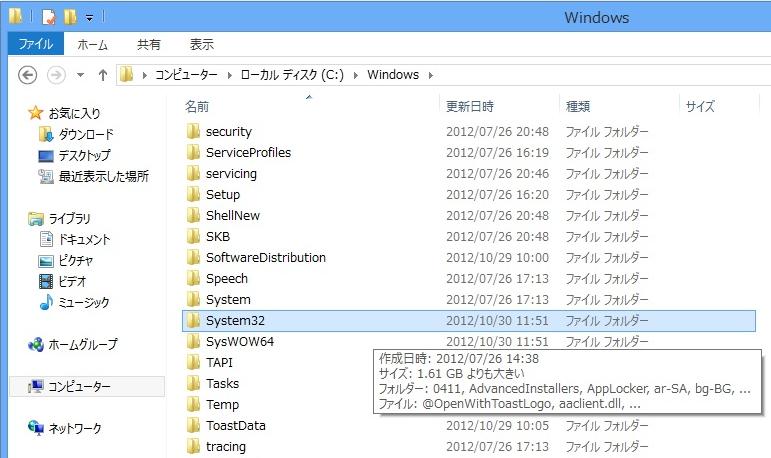Viewport: 771px width, 458px height.
Task: Select お気に入り in navigation pane
Action: click(74, 113)
